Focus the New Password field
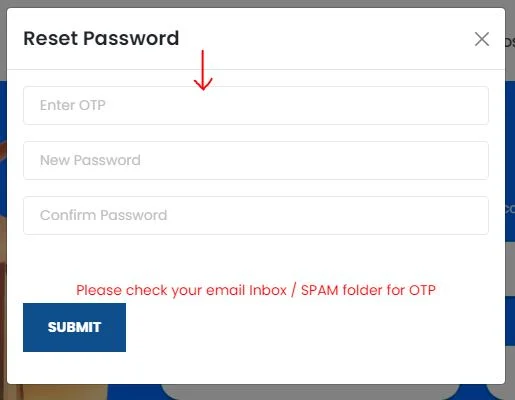The image size is (515, 400). pyautogui.click(x=256, y=160)
